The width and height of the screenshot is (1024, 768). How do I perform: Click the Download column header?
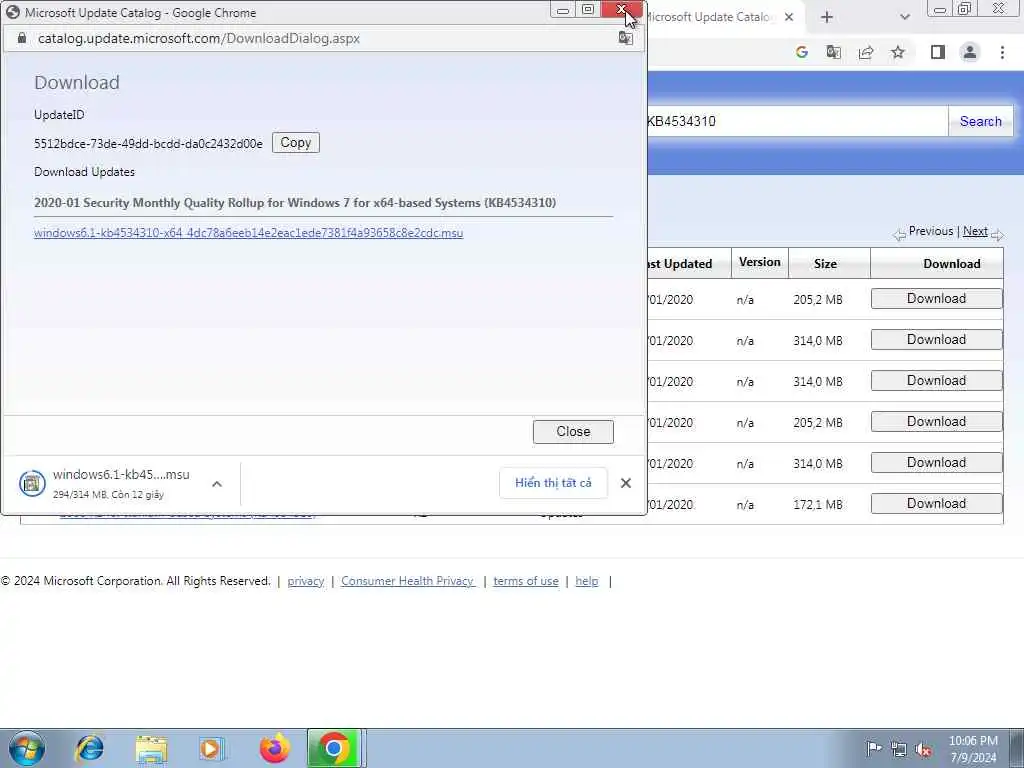point(952,264)
